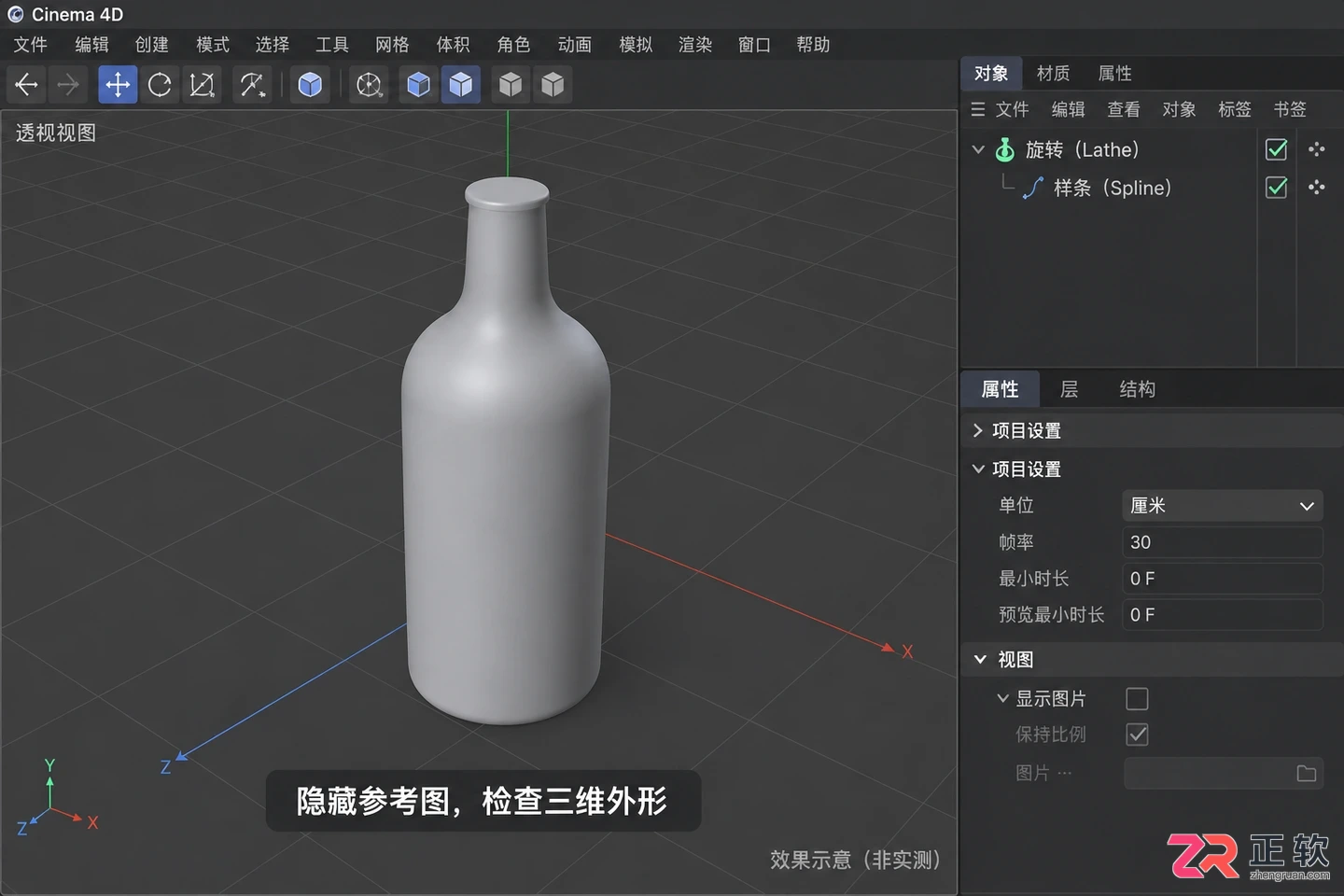Click the XYZ axis gizmo in viewport
This screenshot has width=1344, height=896.
click(x=56, y=798)
